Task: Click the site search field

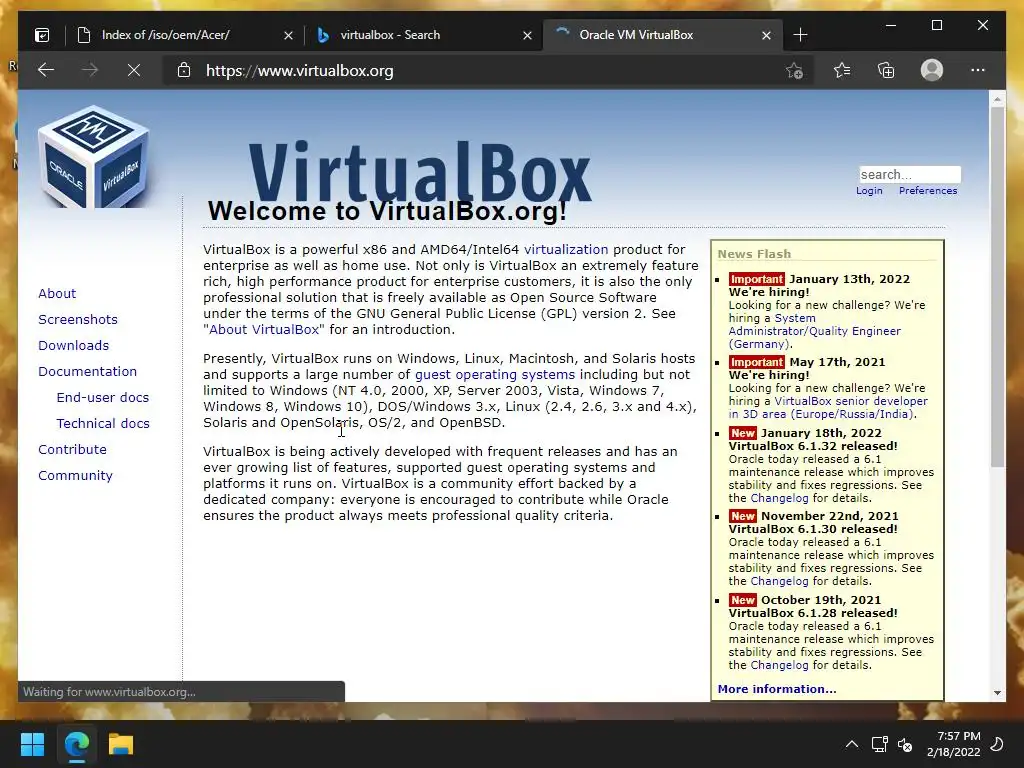Action: (910, 174)
